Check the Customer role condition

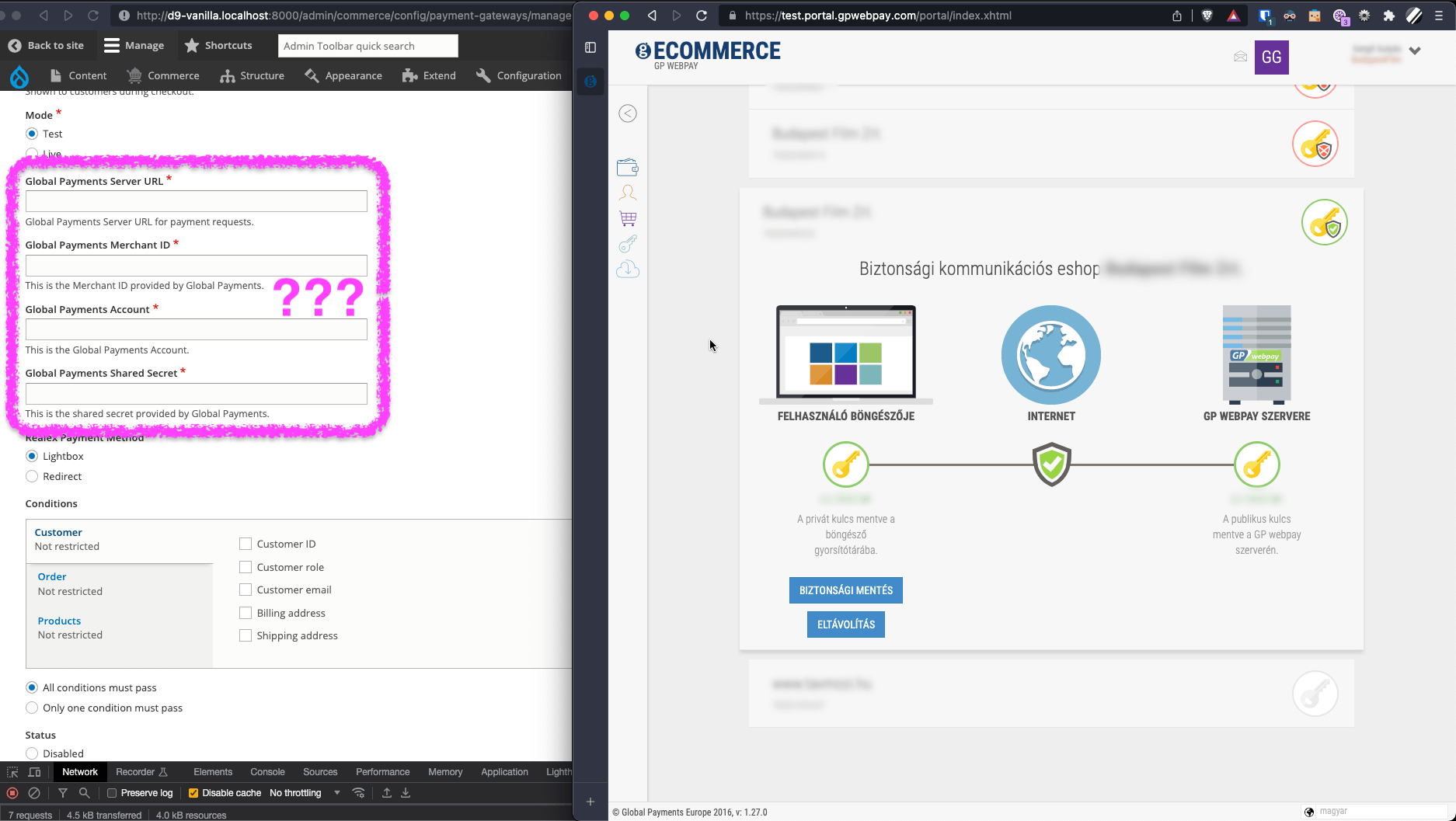point(246,567)
